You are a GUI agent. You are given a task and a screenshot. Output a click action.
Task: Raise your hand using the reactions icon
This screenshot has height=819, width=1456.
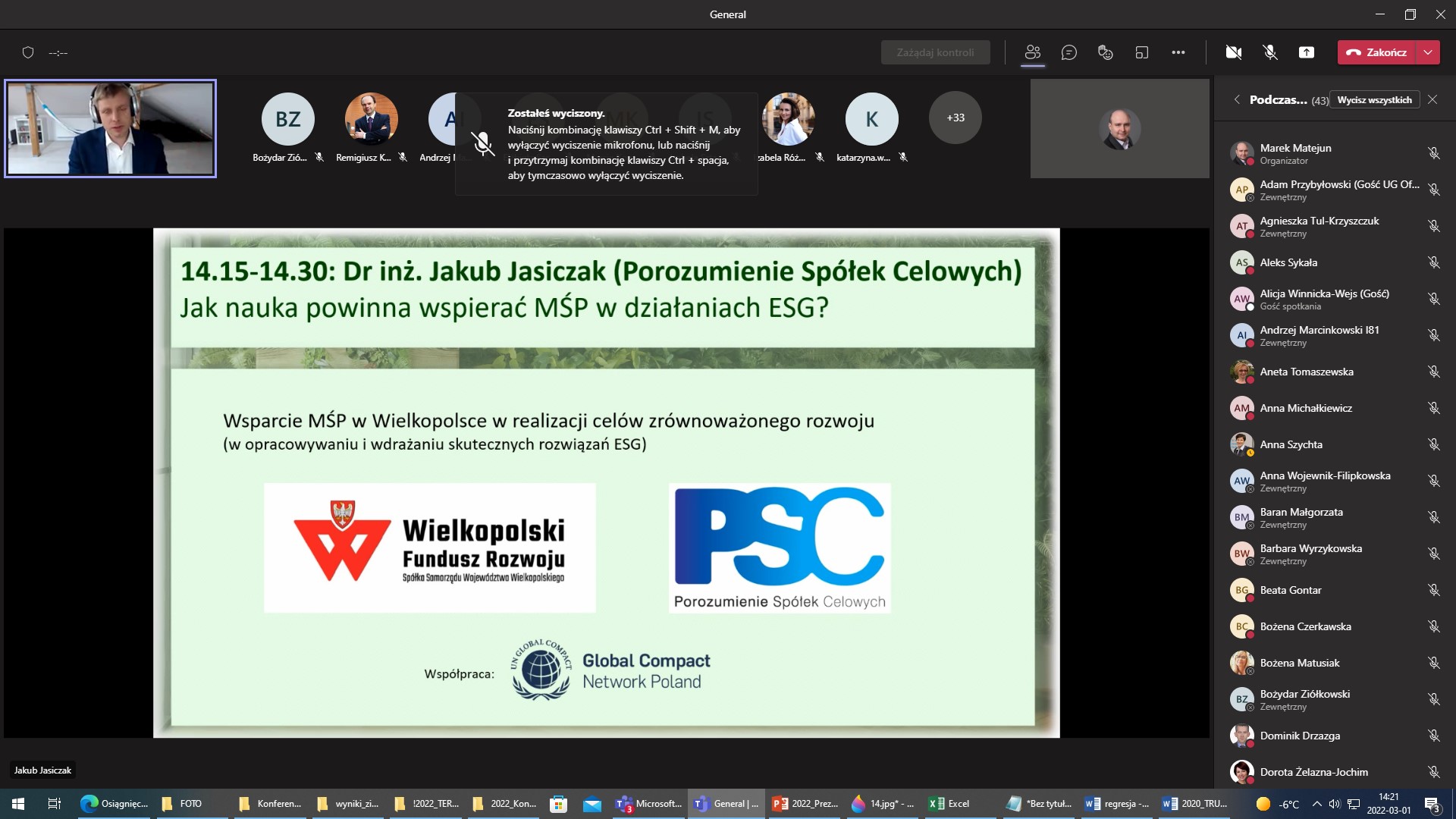click(1105, 52)
